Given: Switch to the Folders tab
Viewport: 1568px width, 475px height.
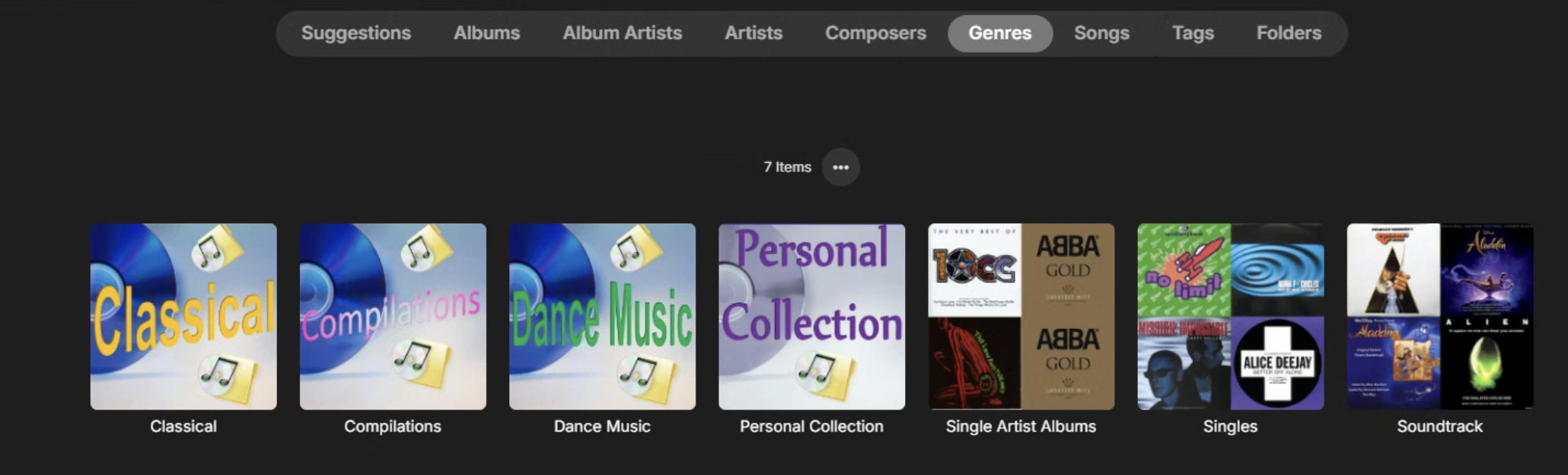Looking at the screenshot, I should 1288,33.
